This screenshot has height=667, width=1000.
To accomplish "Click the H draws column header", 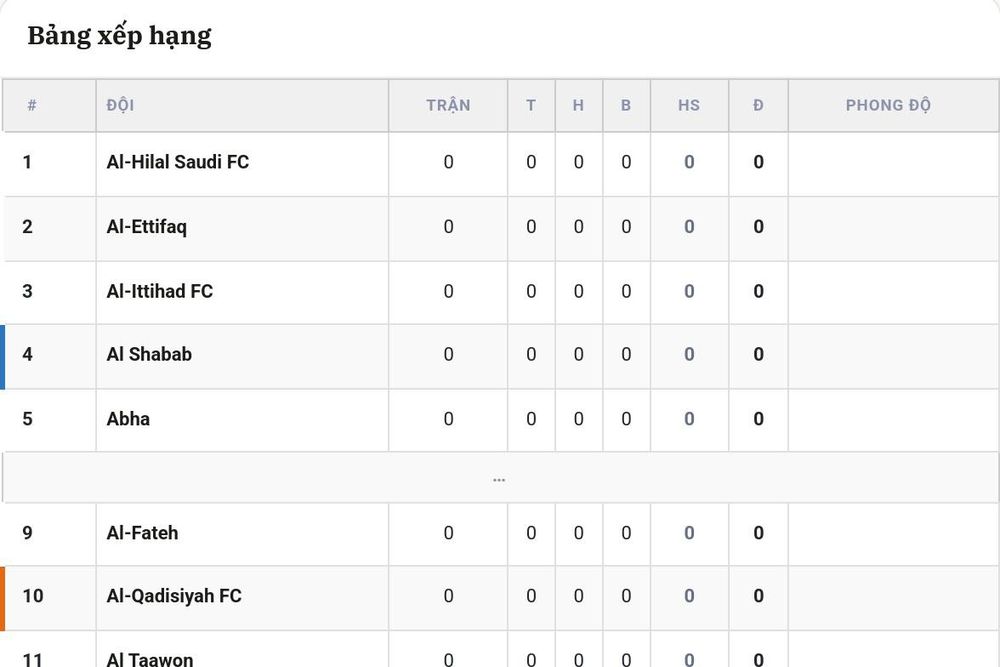I will [578, 105].
